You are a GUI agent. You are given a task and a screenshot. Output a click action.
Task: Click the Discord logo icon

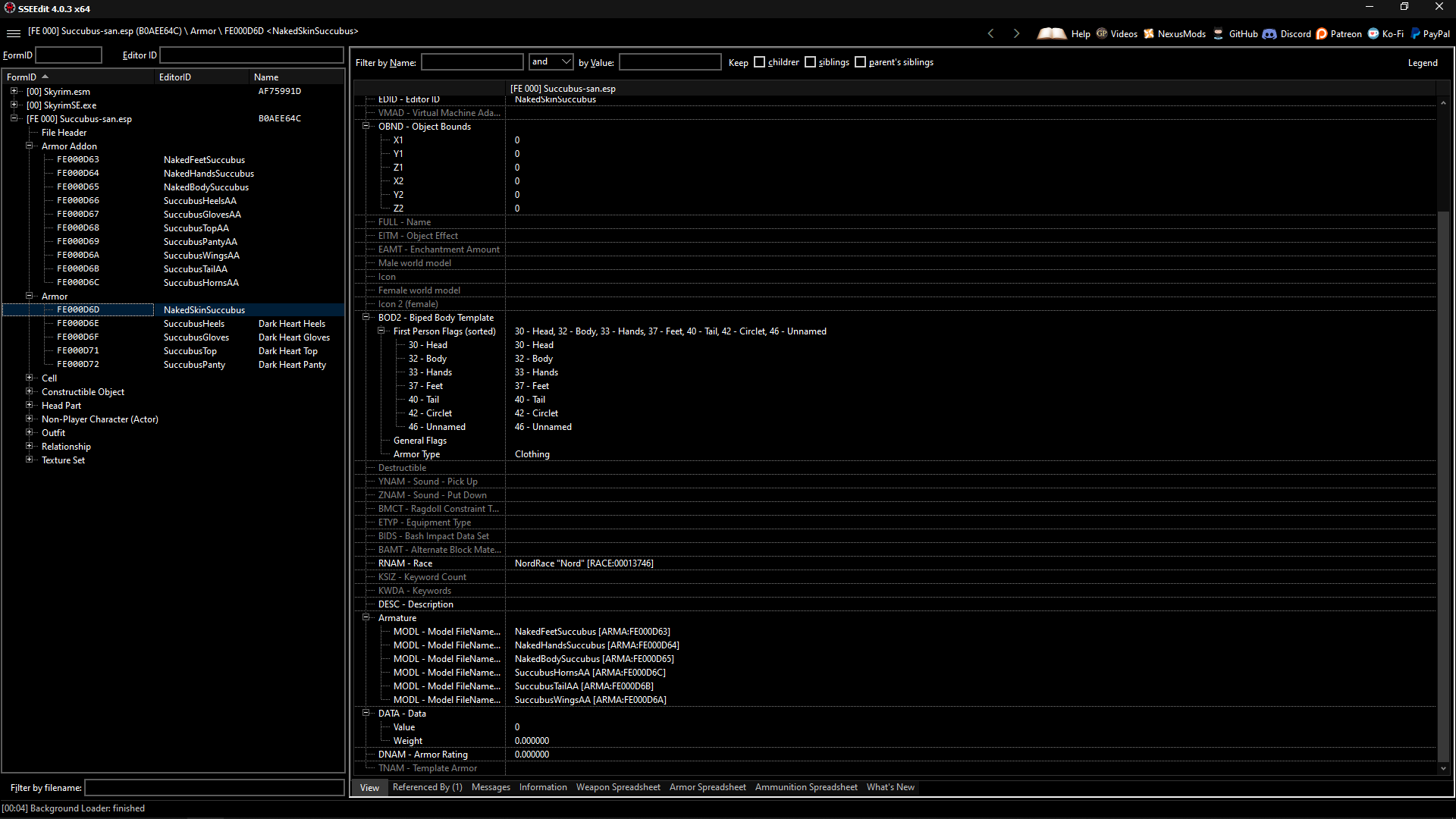[1269, 33]
